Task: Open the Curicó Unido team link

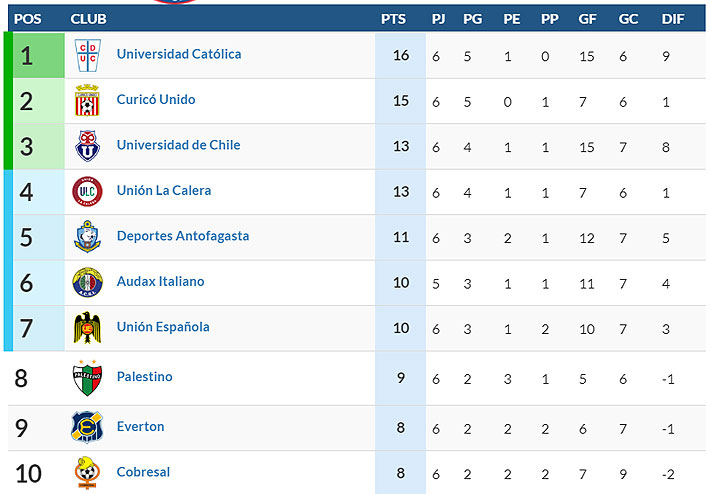Action: 156,100
